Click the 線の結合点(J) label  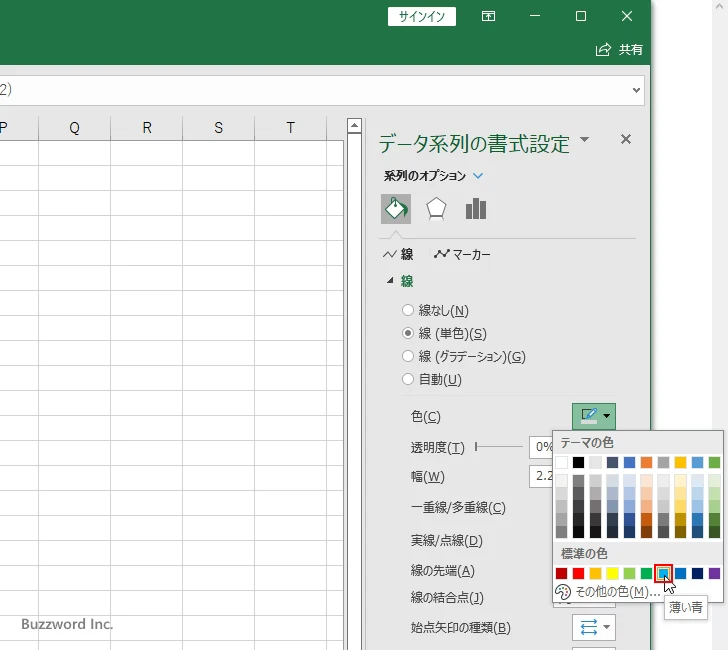[x=447, y=598]
